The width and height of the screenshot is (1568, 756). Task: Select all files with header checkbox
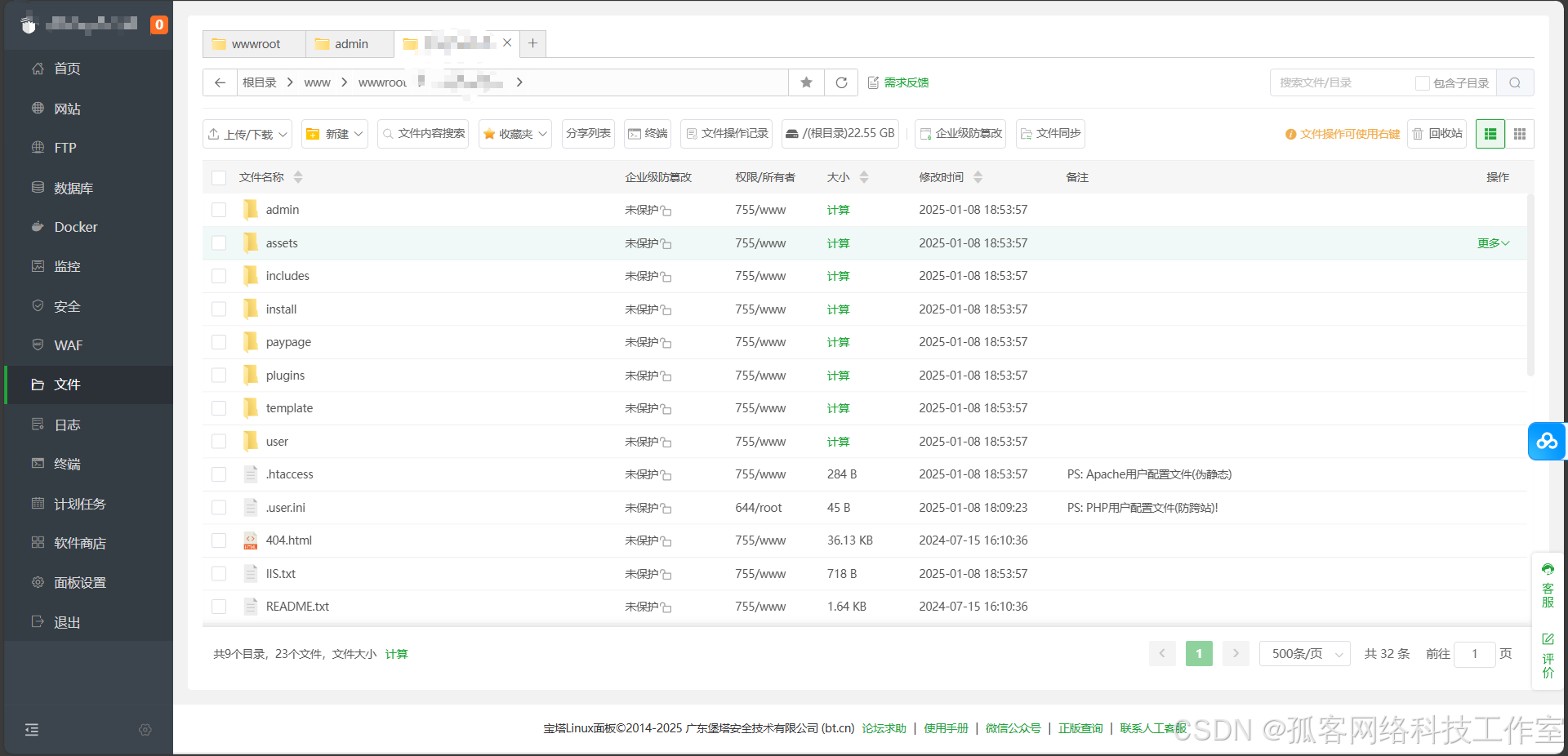(219, 177)
